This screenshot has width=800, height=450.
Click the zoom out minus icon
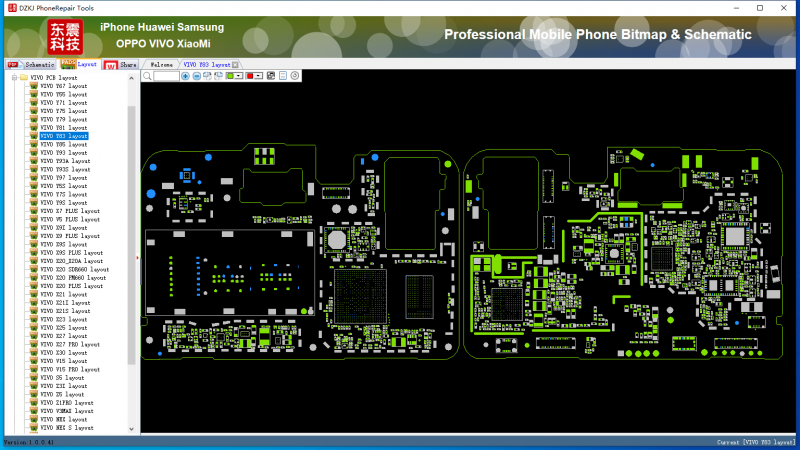coord(196,76)
